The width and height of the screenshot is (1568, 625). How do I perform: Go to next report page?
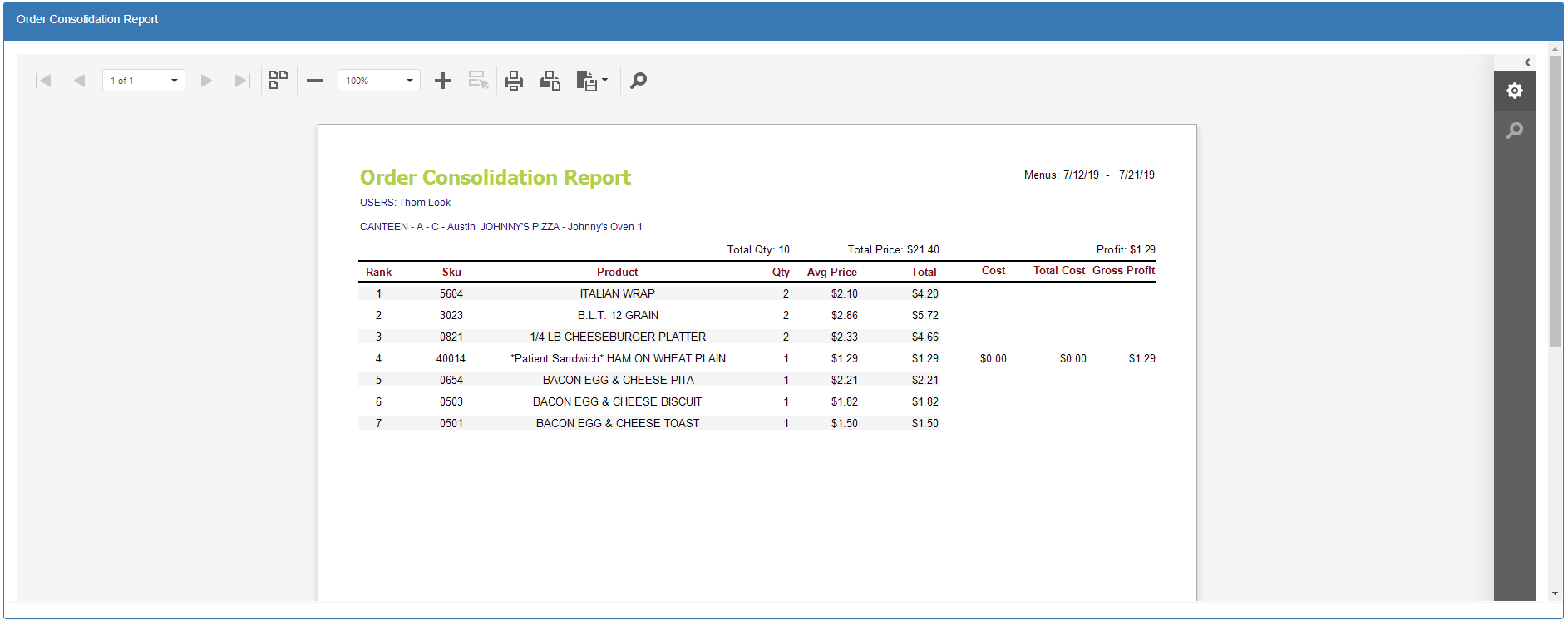tap(207, 81)
